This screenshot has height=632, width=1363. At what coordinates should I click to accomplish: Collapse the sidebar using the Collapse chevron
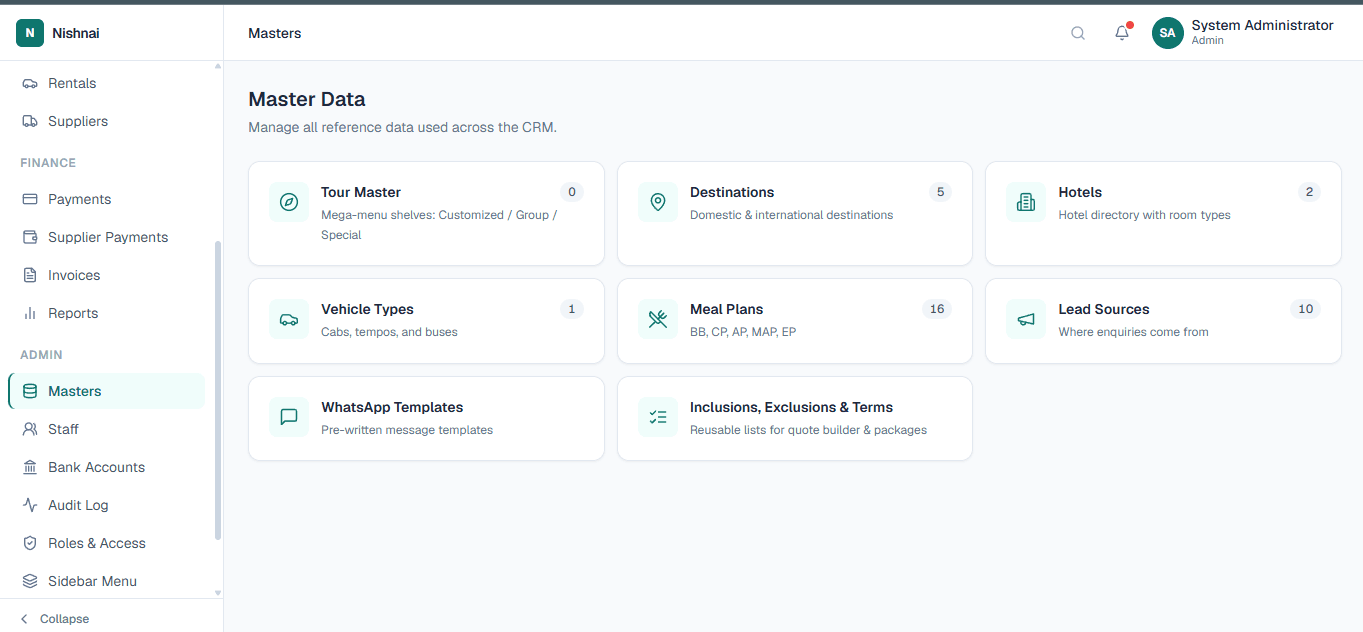point(25,619)
